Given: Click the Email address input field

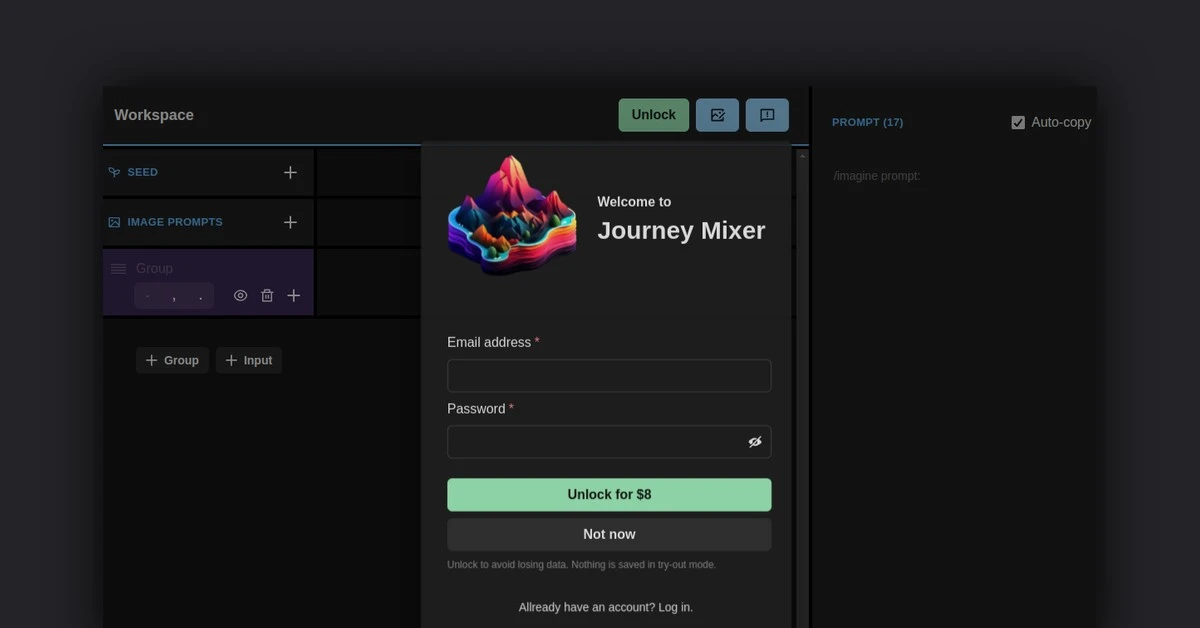Looking at the screenshot, I should pyautogui.click(x=609, y=375).
